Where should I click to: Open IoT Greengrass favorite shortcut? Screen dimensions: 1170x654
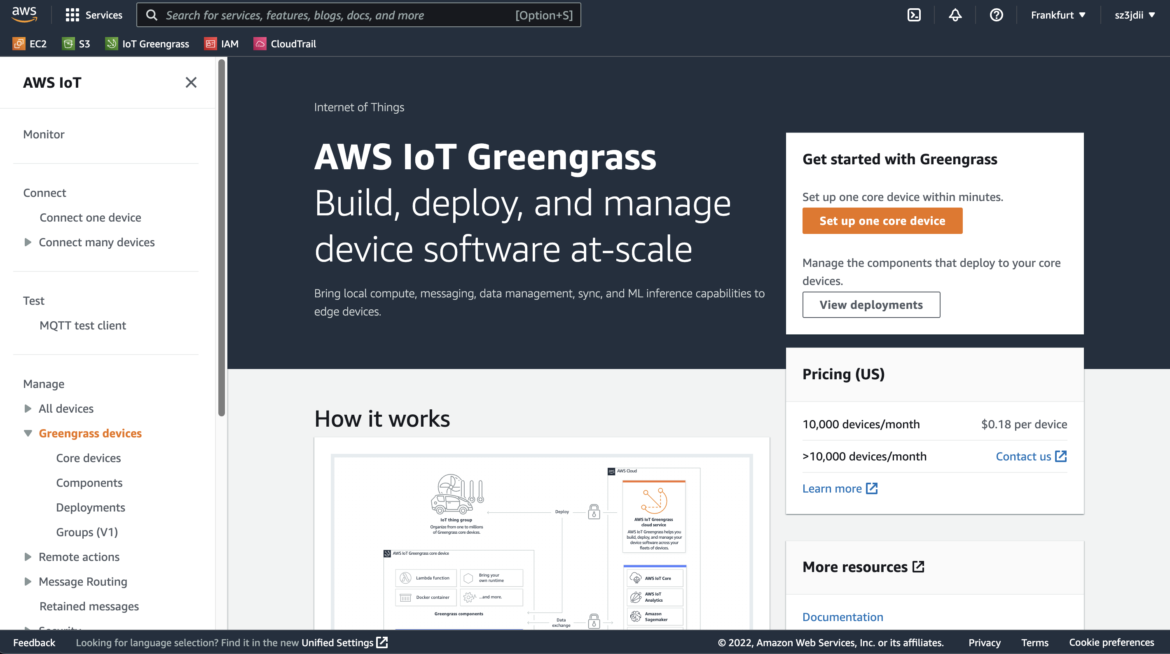pos(147,43)
